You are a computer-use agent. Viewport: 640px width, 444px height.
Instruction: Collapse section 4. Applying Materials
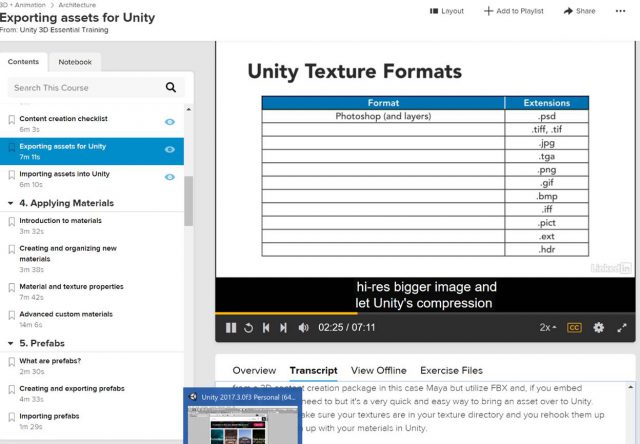click(x=11, y=203)
